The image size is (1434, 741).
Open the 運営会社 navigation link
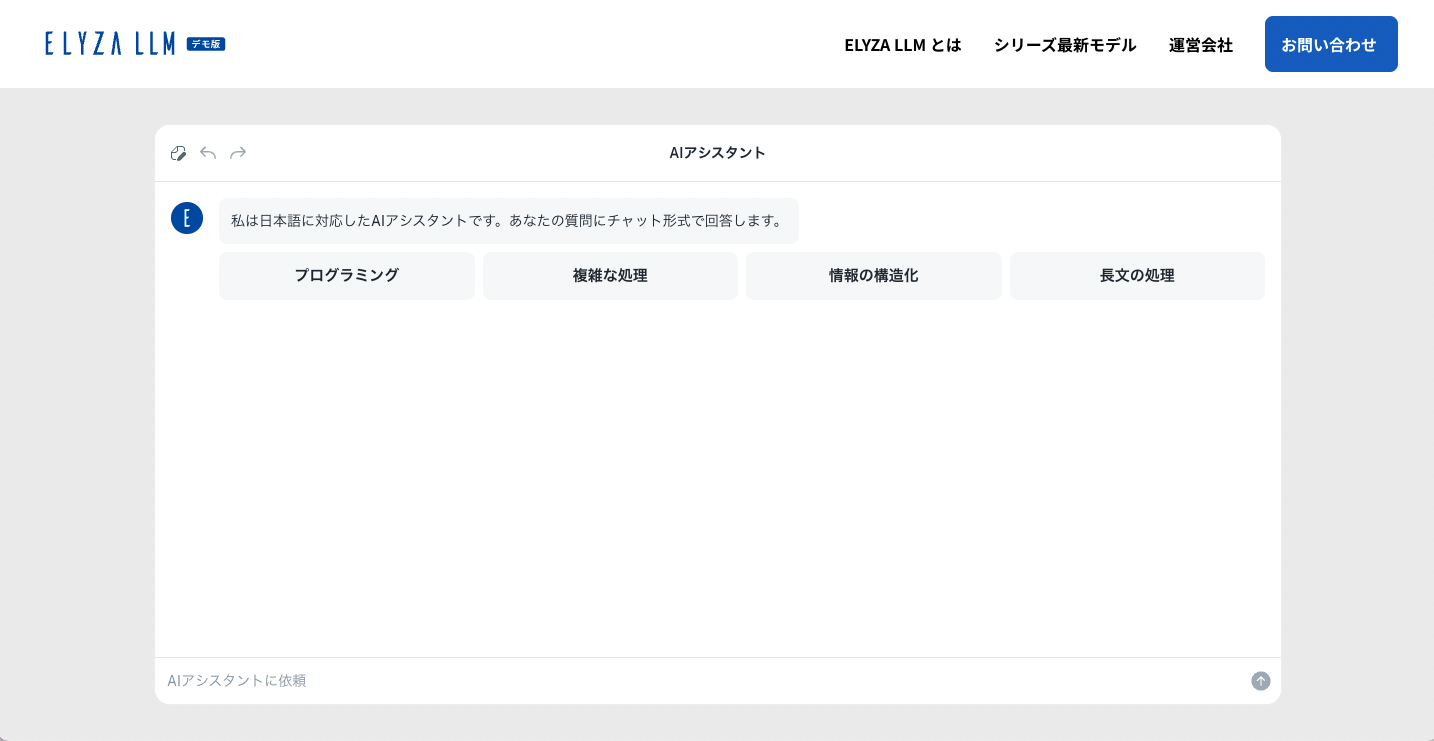click(x=1200, y=45)
